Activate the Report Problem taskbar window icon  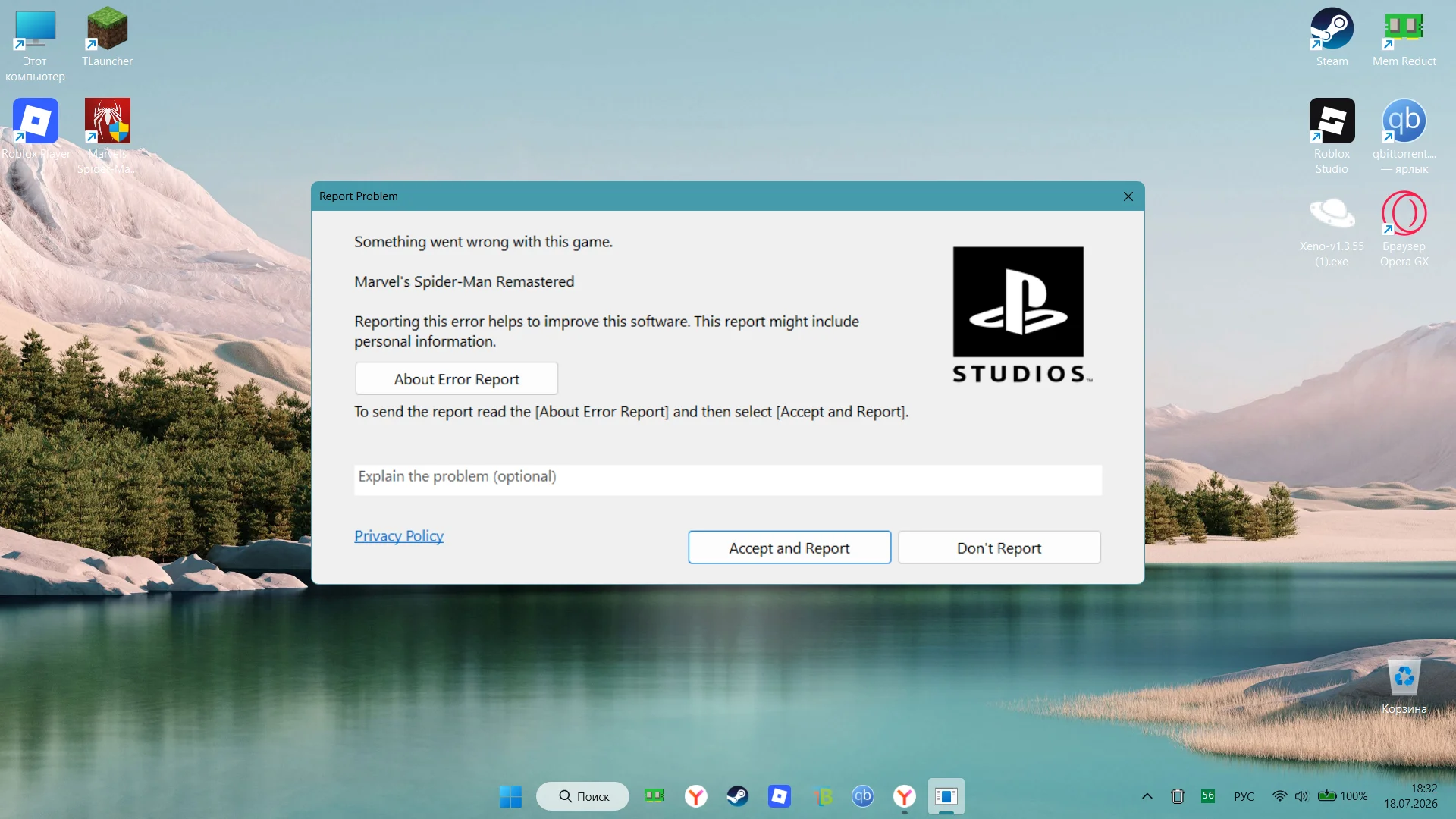[946, 796]
